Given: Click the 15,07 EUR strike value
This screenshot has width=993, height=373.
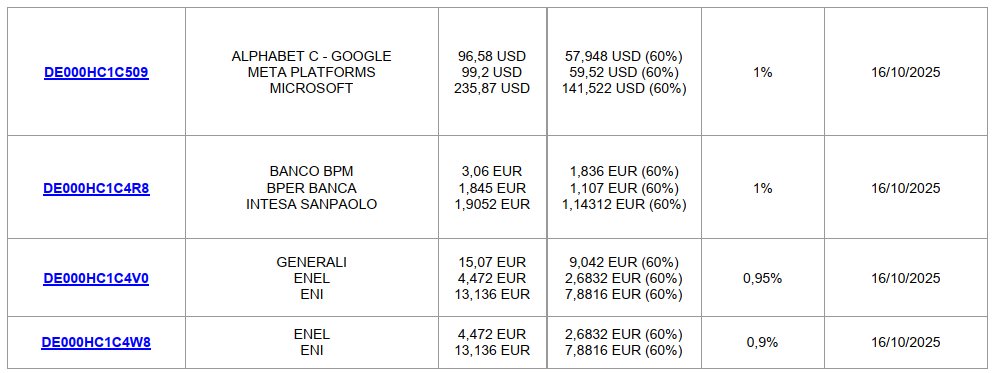Looking at the screenshot, I should click(x=492, y=262).
